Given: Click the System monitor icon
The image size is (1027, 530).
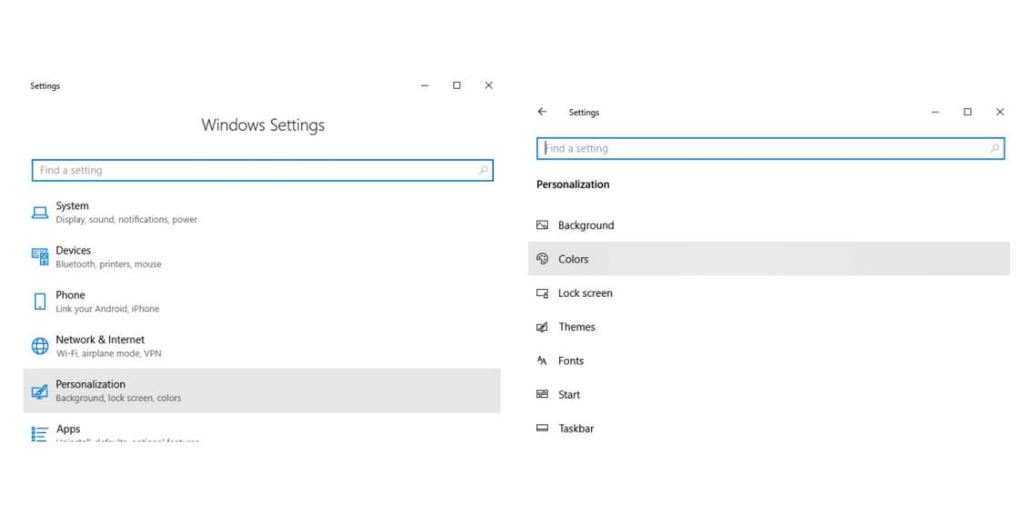Looking at the screenshot, I should click(40, 212).
